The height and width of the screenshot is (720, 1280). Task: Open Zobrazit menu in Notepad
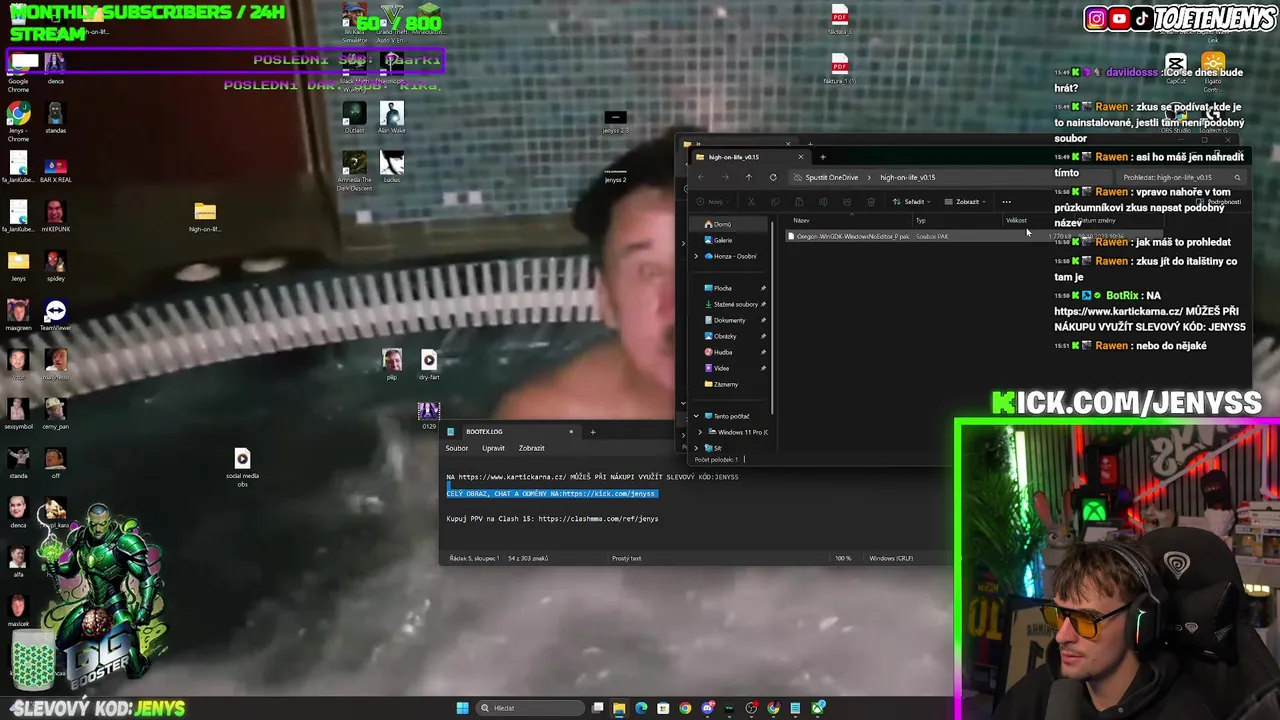pyautogui.click(x=531, y=448)
